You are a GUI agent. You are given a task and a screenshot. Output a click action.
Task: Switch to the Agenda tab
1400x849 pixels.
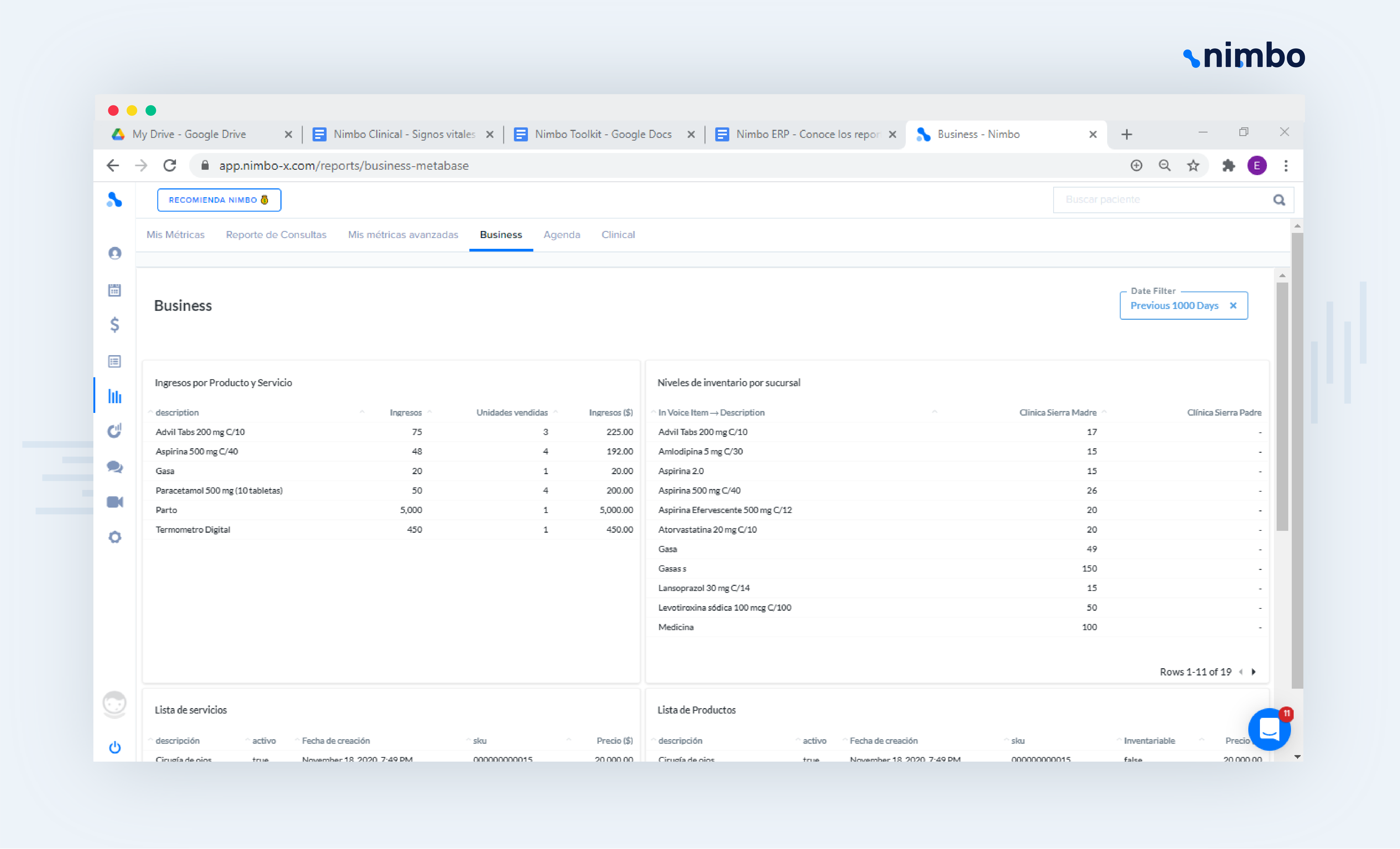[561, 235]
